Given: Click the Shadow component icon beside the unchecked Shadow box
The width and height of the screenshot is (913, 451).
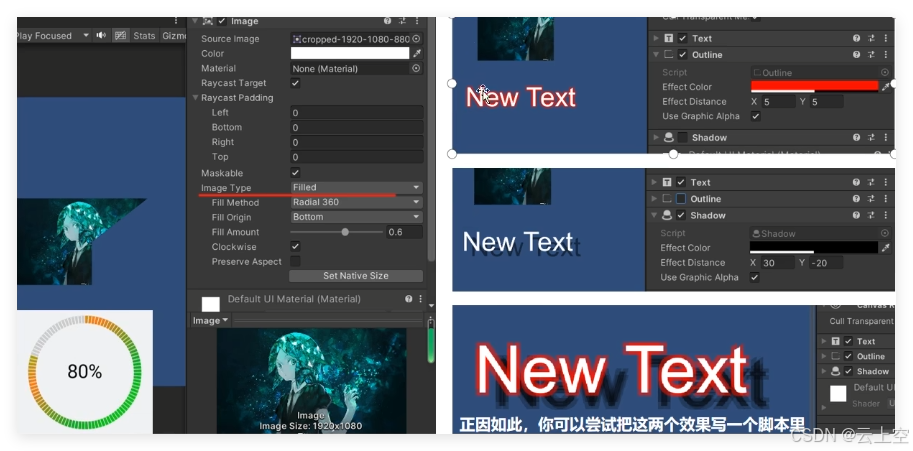Looking at the screenshot, I should [x=668, y=137].
